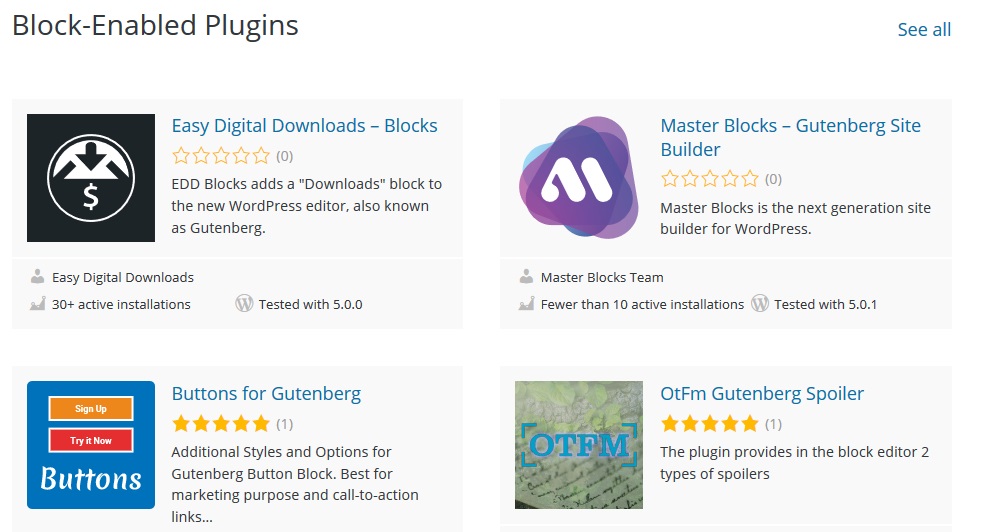Open Master Blocks – Gutenberg Site Builder link
This screenshot has height=532, width=997.
[790, 137]
